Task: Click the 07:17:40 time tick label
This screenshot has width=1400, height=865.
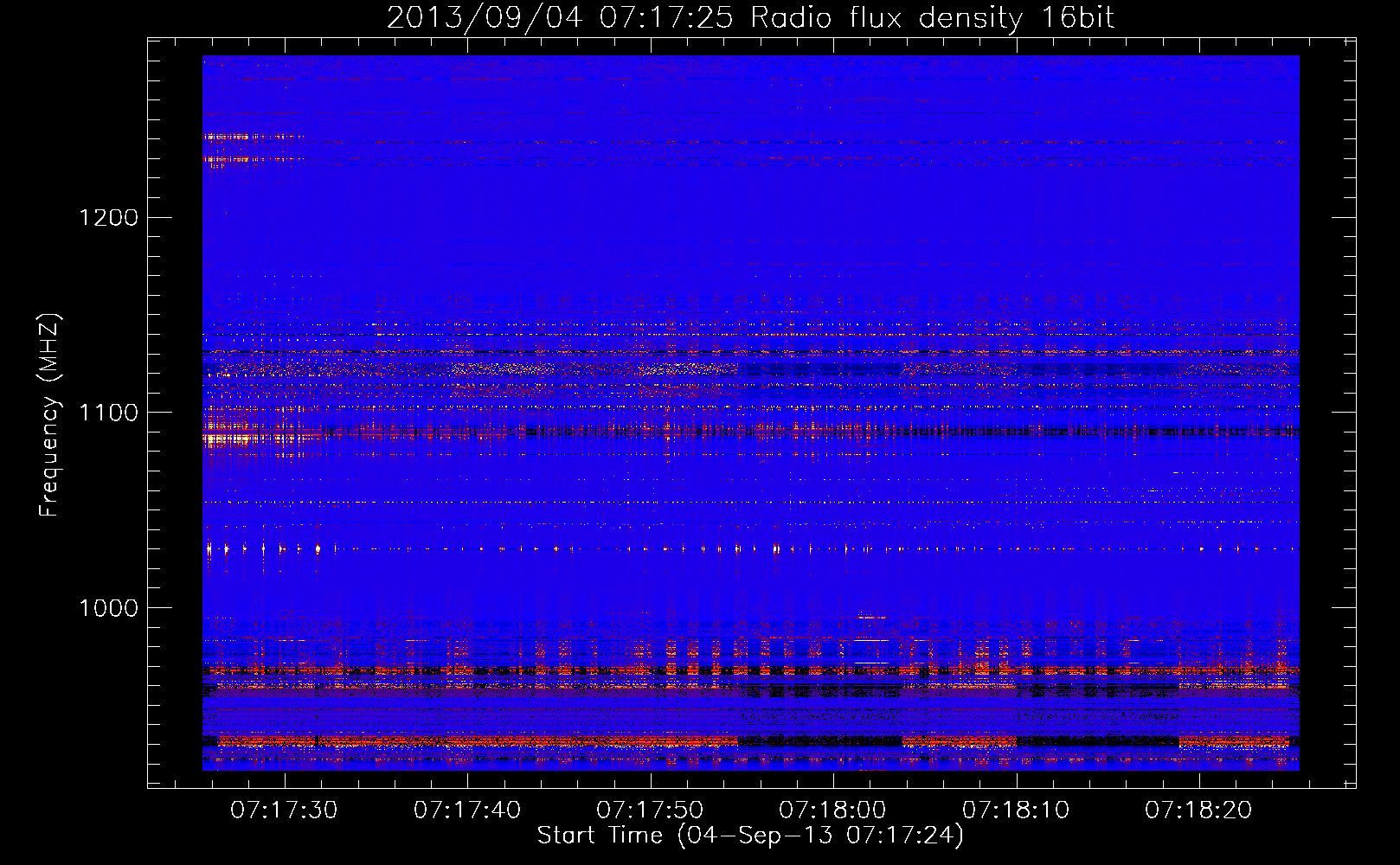Action: tap(467, 811)
